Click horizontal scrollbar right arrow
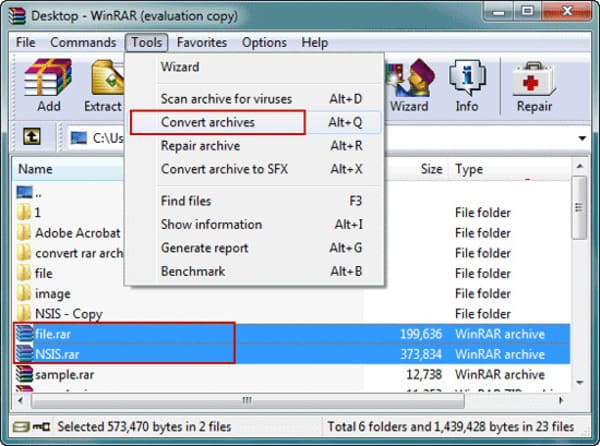Image resolution: width=600 pixels, height=446 pixels. [561, 400]
